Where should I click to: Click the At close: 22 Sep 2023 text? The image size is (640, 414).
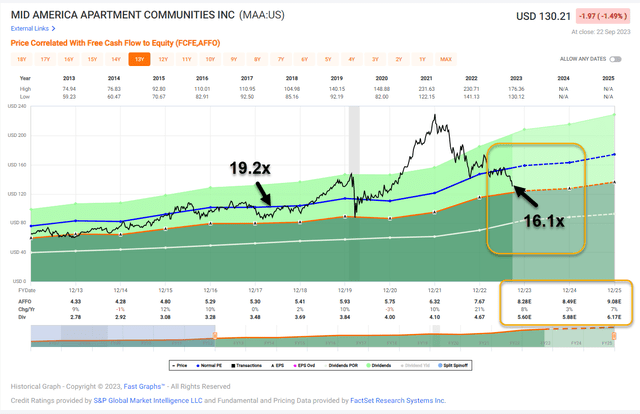(601, 32)
